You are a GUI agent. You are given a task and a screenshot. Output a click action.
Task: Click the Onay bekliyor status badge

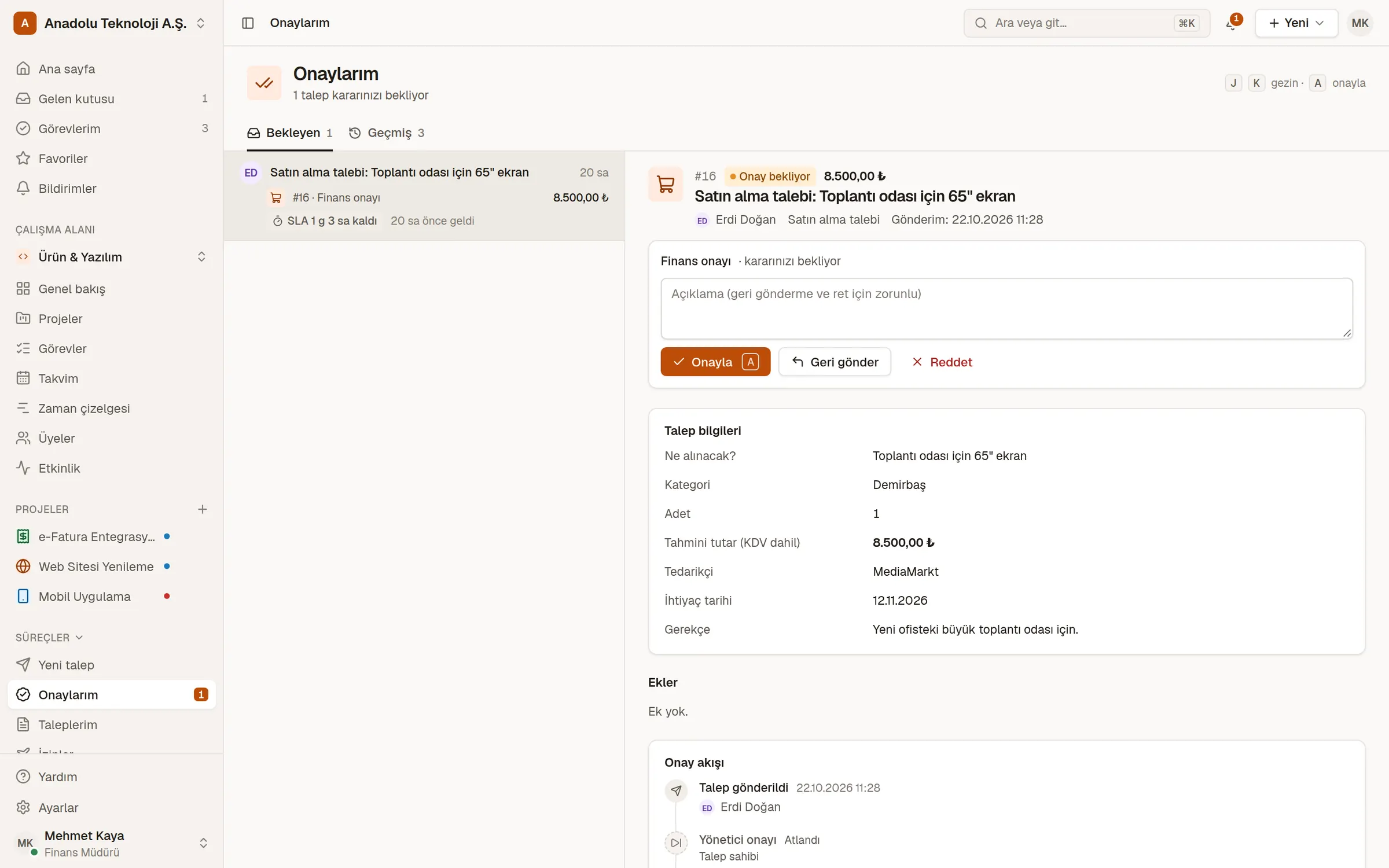click(x=770, y=176)
